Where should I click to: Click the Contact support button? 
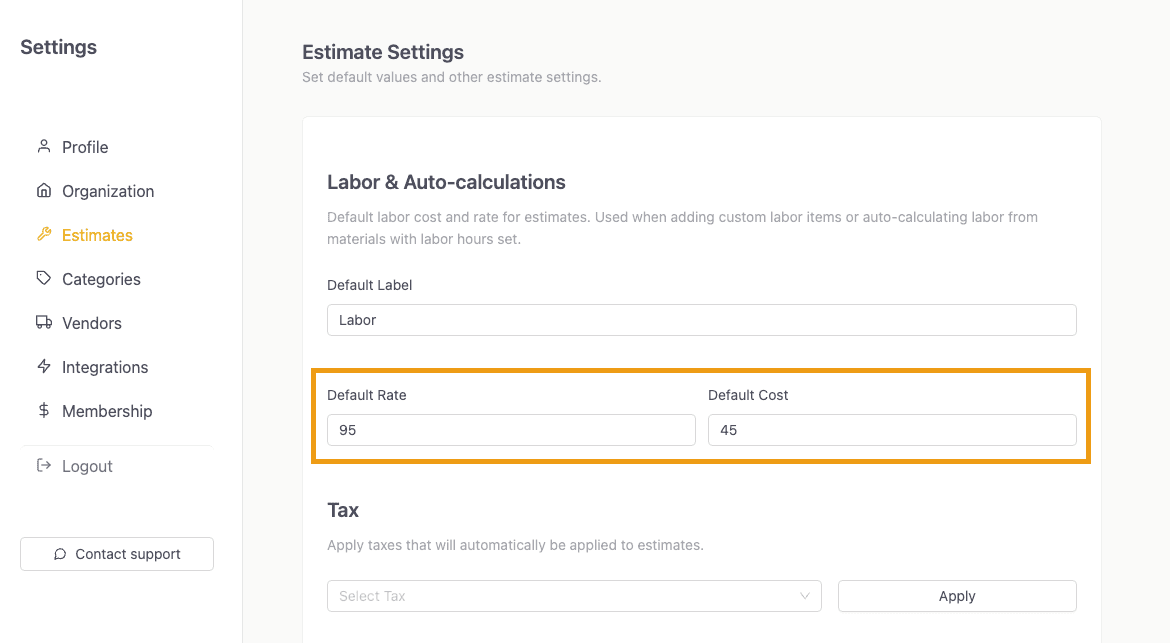(116, 554)
